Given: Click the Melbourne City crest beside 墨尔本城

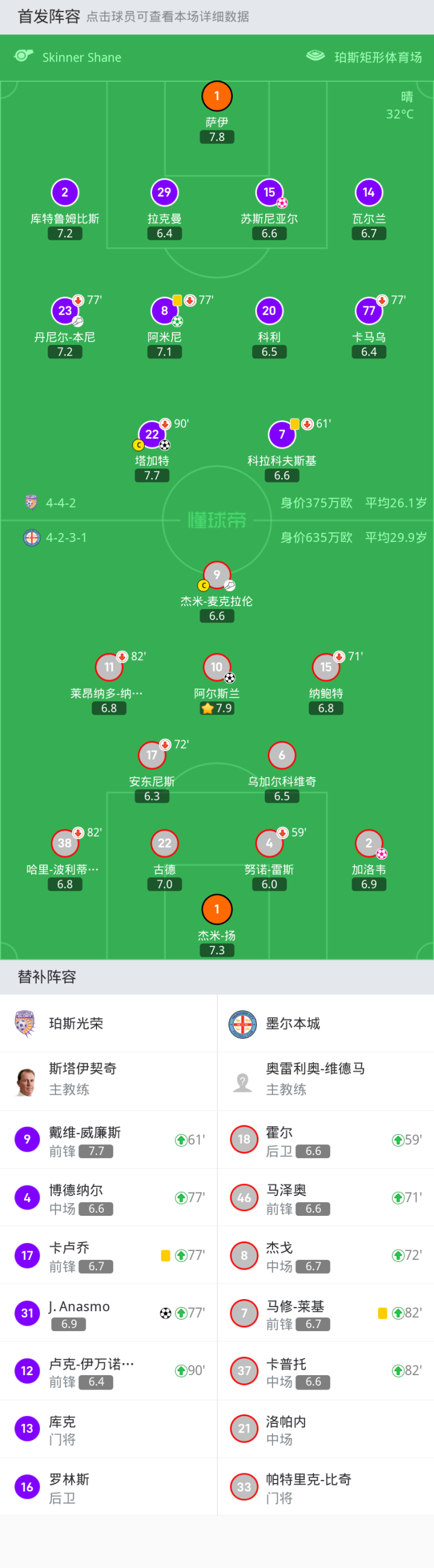Looking at the screenshot, I should pyautogui.click(x=242, y=1024).
